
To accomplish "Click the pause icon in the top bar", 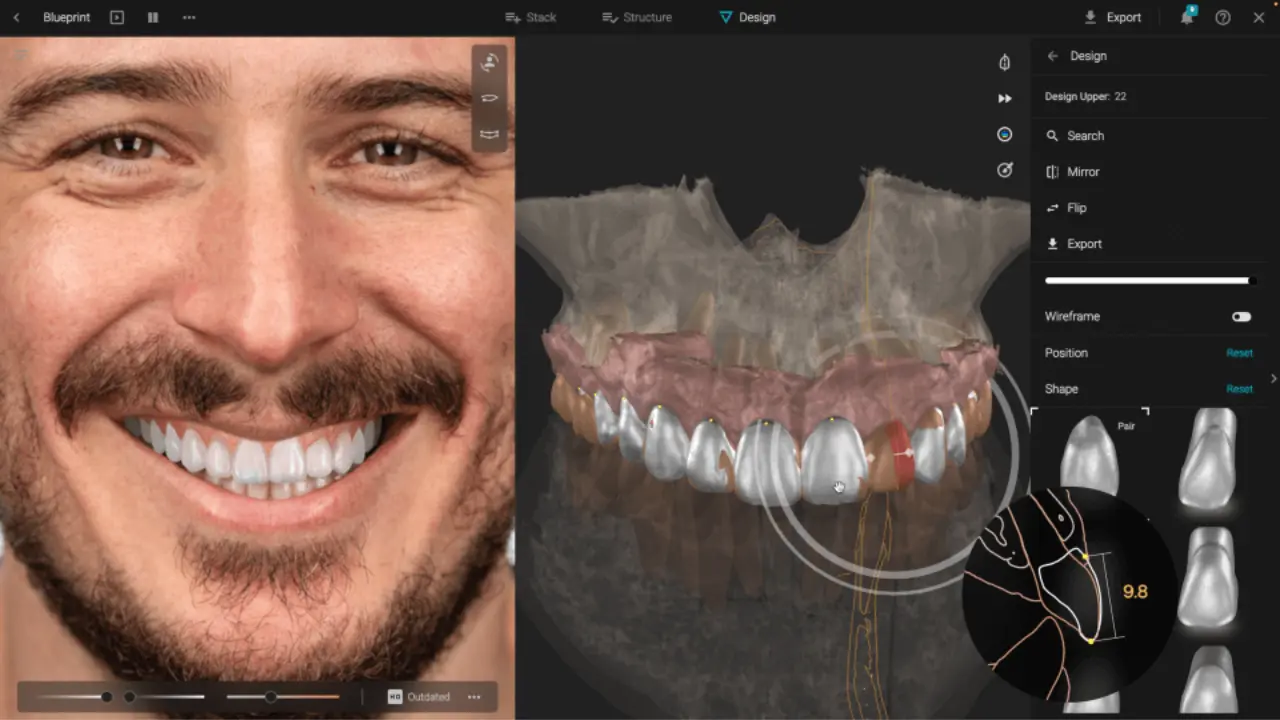I will [153, 17].
